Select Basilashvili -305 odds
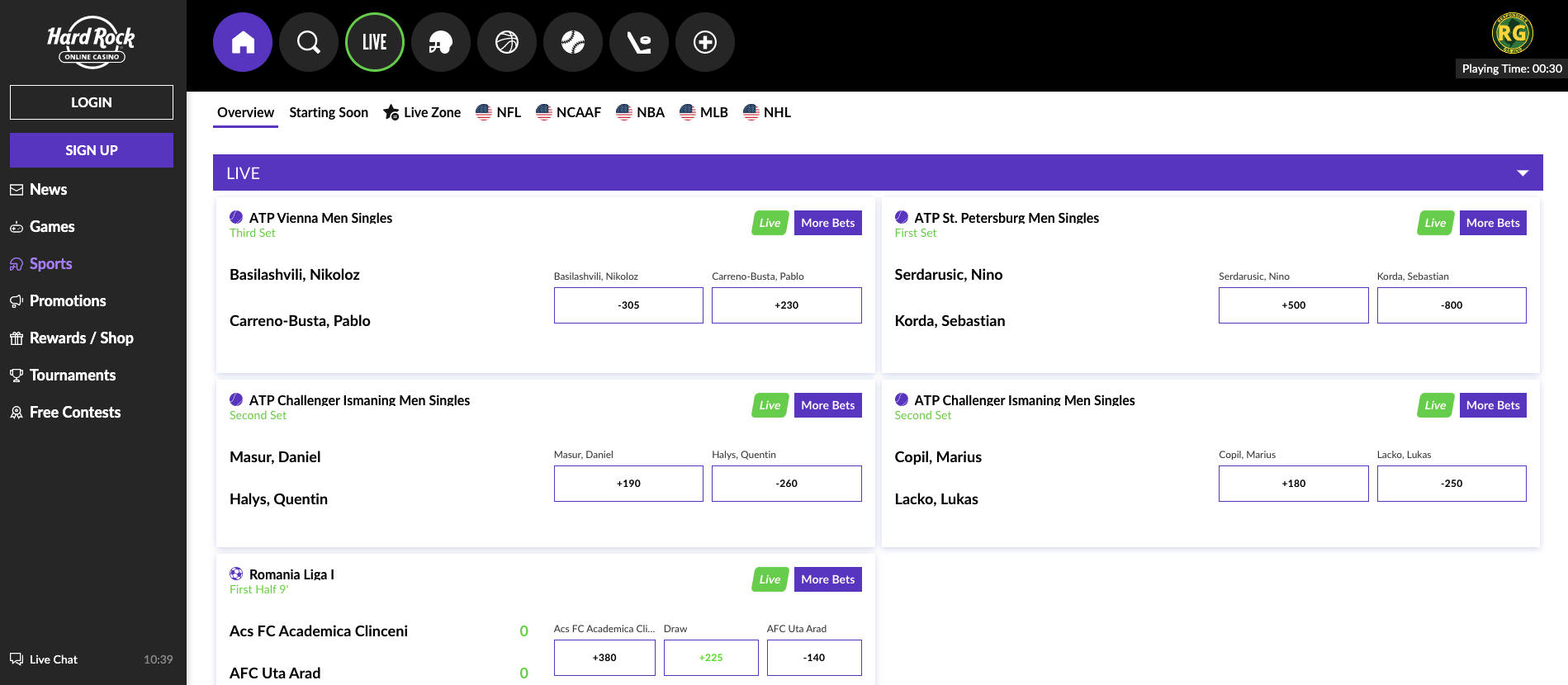1568x685 pixels. click(628, 305)
